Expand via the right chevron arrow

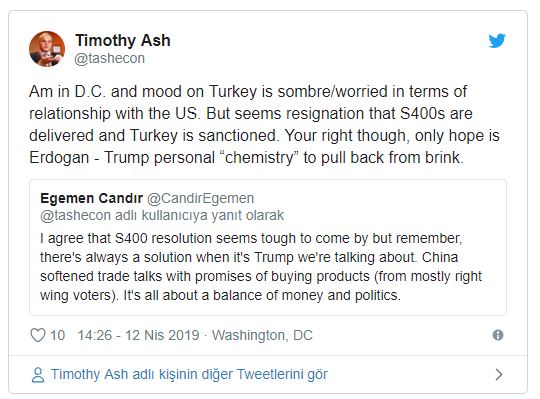[498, 374]
